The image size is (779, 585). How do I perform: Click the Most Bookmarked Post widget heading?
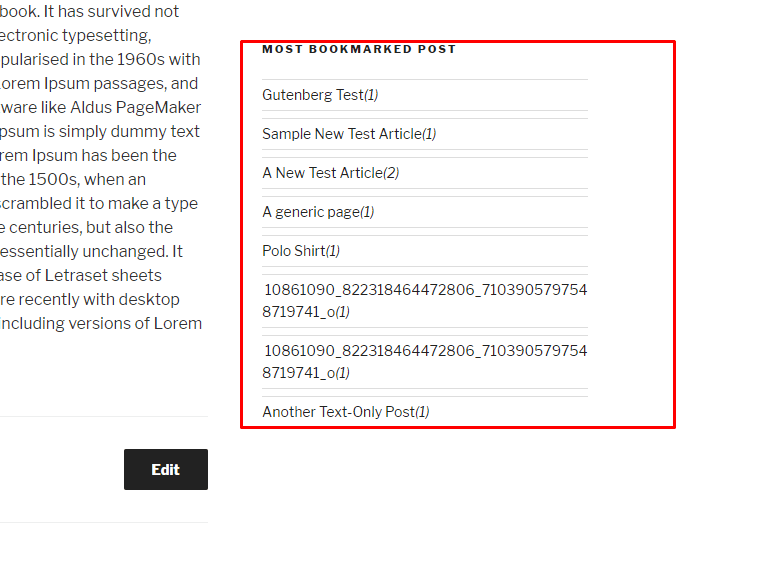click(x=359, y=49)
